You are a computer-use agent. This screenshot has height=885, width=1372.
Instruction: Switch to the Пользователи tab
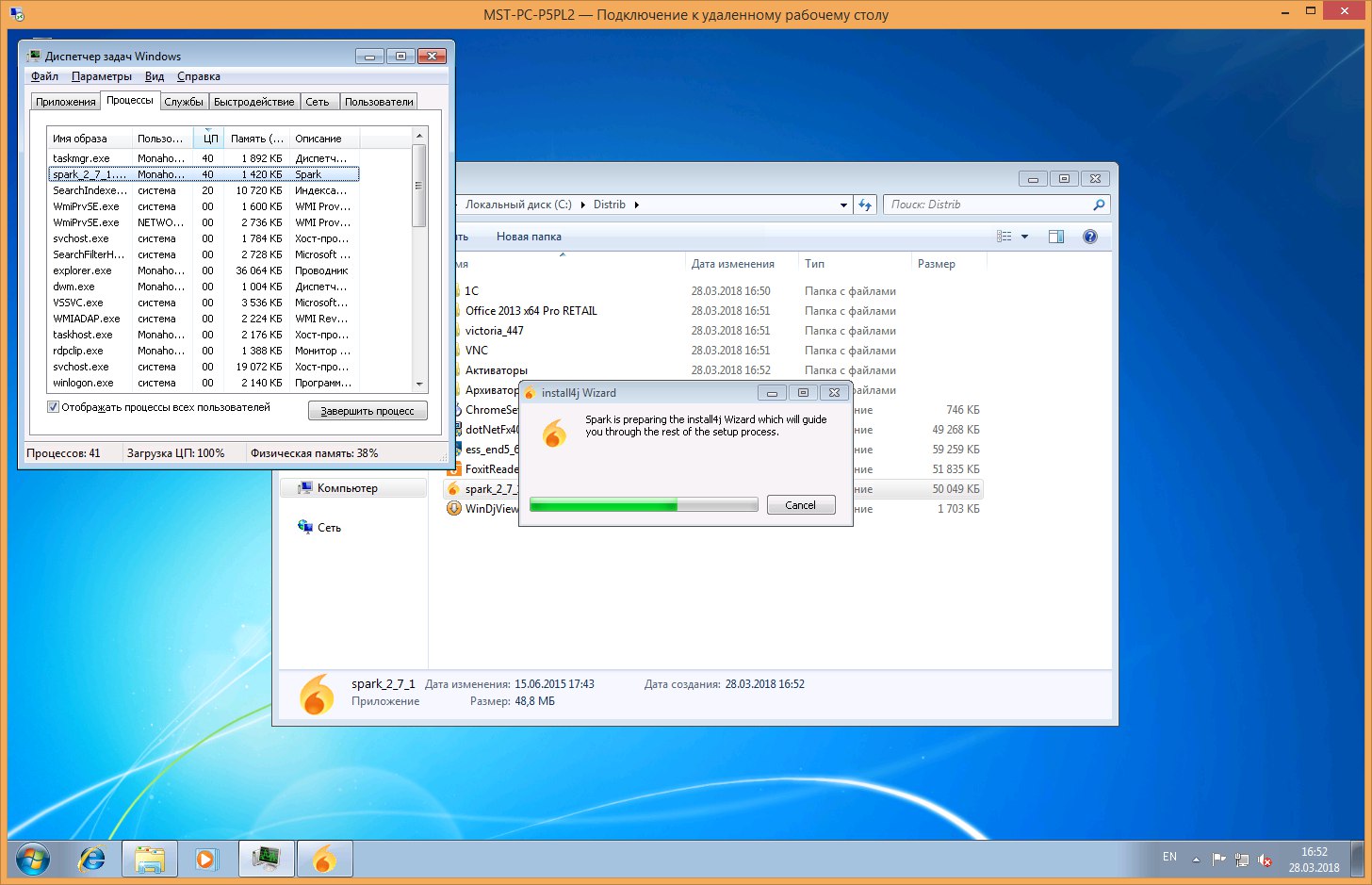379,102
